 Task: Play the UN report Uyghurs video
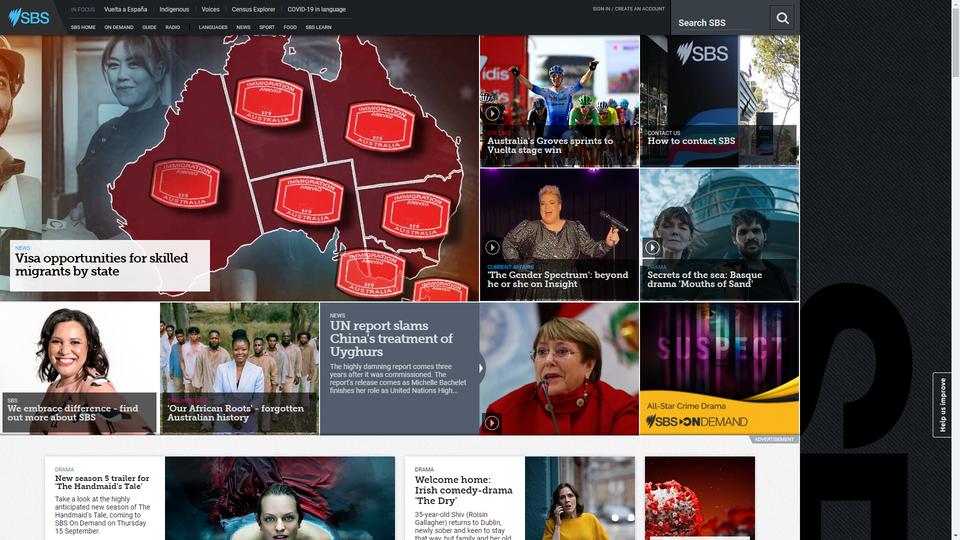[492, 423]
